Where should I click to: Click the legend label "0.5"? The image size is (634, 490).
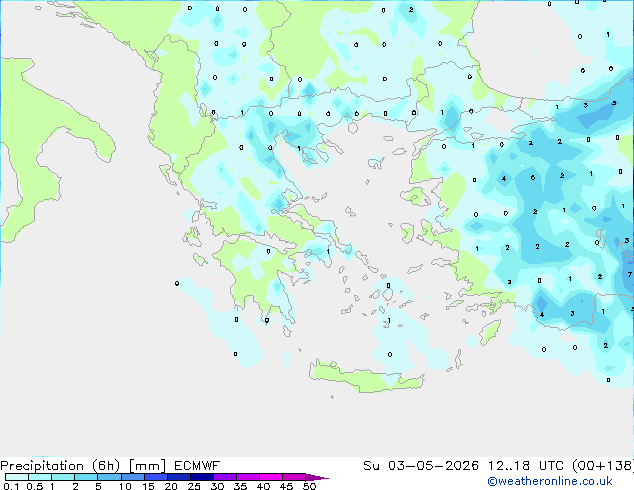tap(35, 486)
